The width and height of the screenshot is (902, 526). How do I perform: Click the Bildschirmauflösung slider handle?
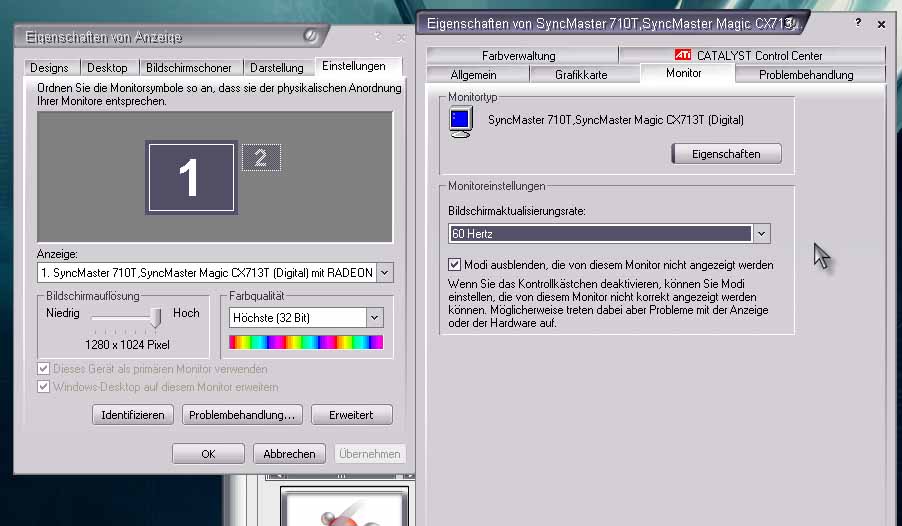155,317
